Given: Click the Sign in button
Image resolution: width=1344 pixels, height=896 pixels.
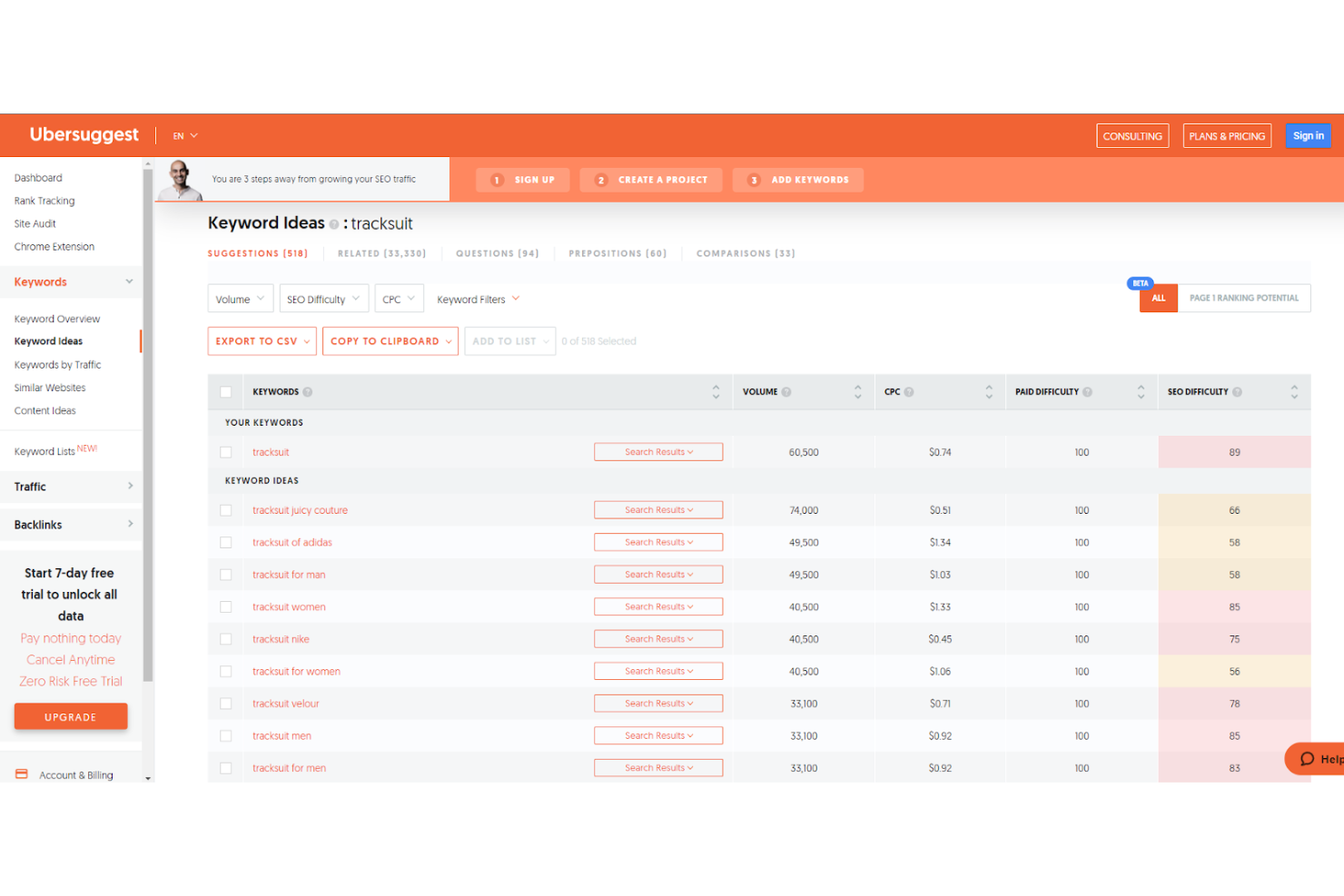Looking at the screenshot, I should pyautogui.click(x=1308, y=134).
